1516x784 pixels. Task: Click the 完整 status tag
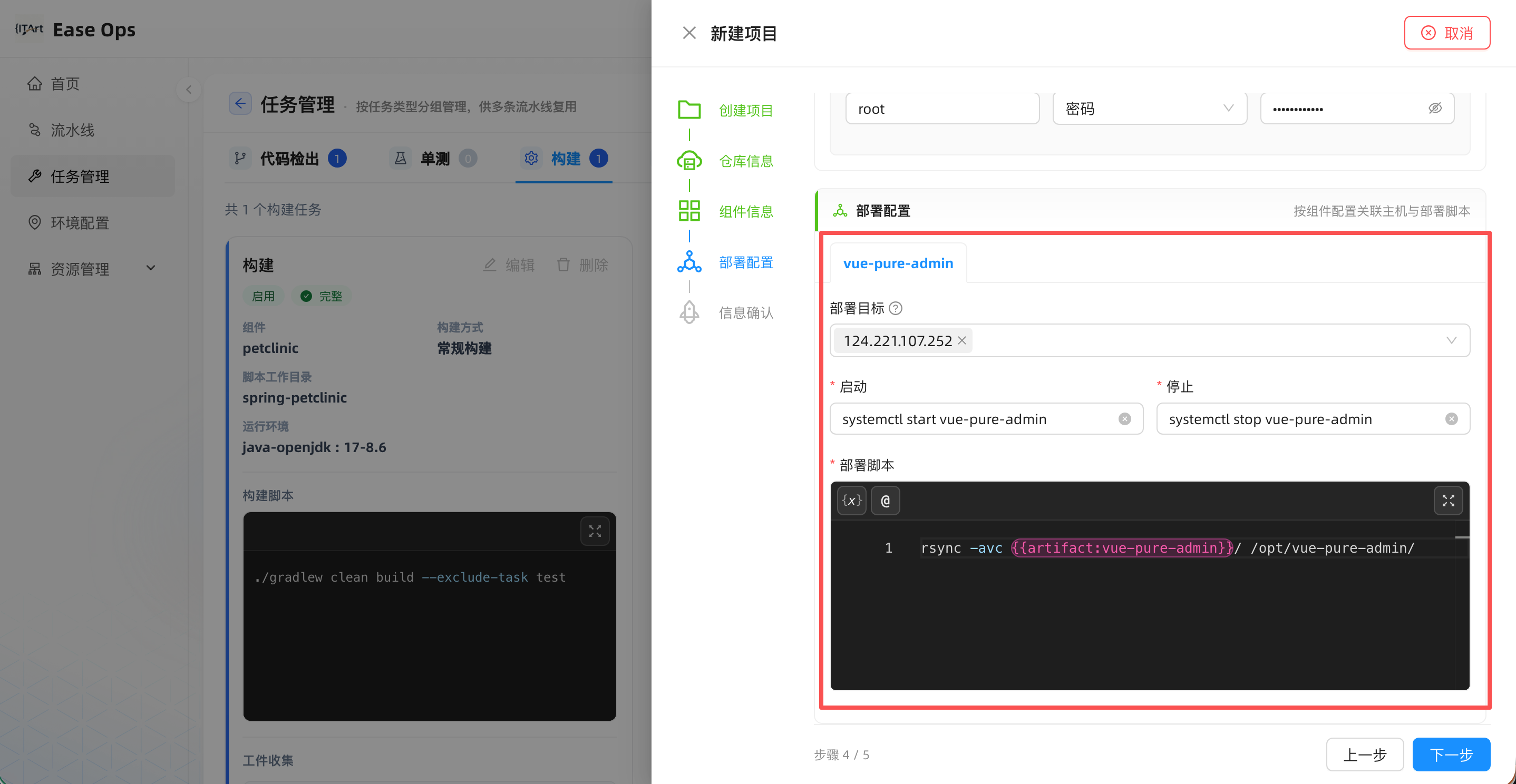tap(322, 296)
